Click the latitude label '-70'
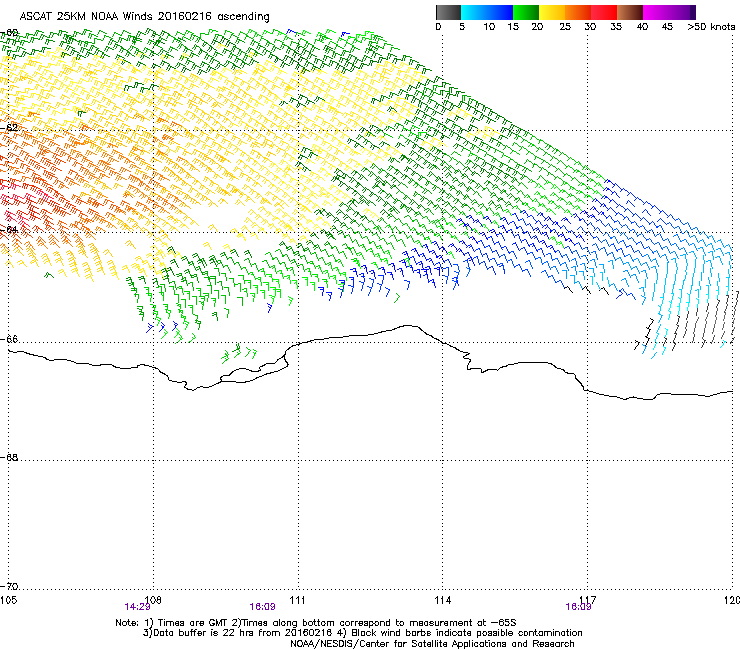Image resolution: width=740 pixels, height=650 pixels. coord(9,586)
